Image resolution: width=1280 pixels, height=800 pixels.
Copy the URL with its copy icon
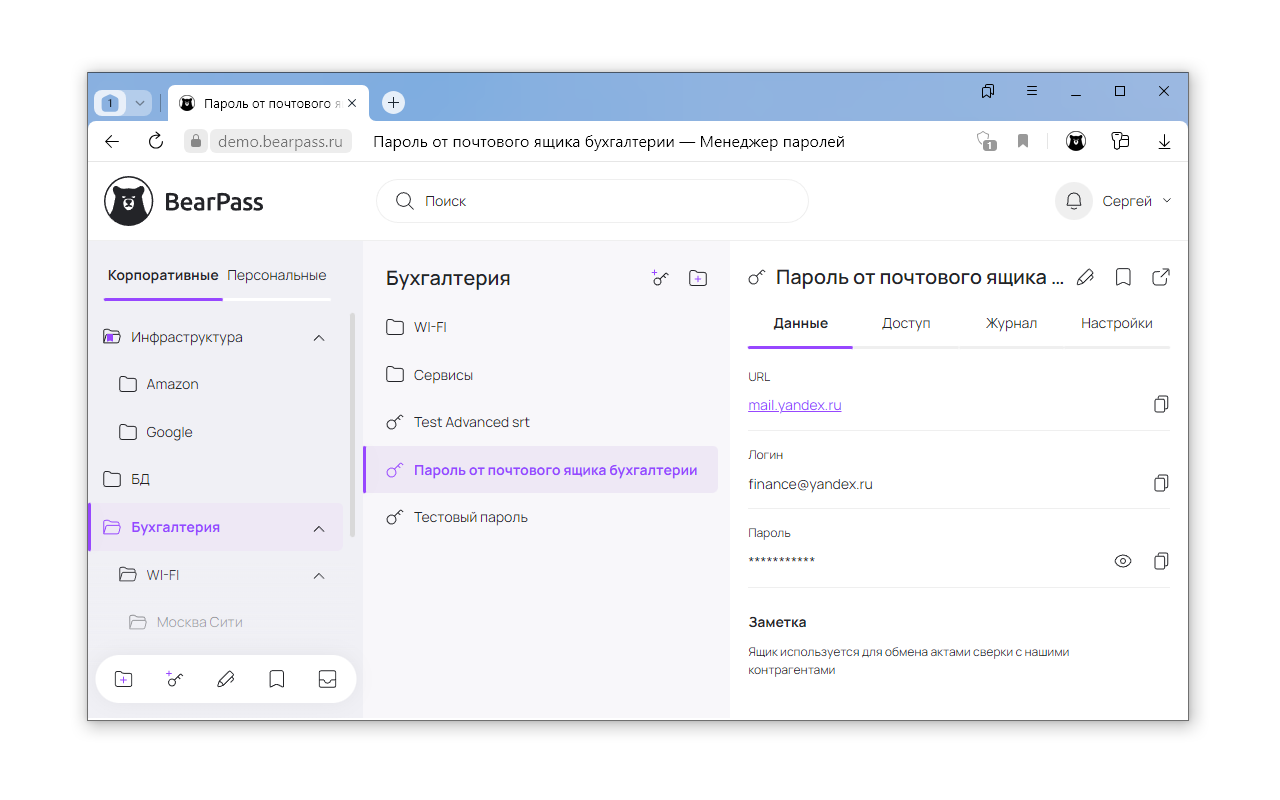(1161, 405)
